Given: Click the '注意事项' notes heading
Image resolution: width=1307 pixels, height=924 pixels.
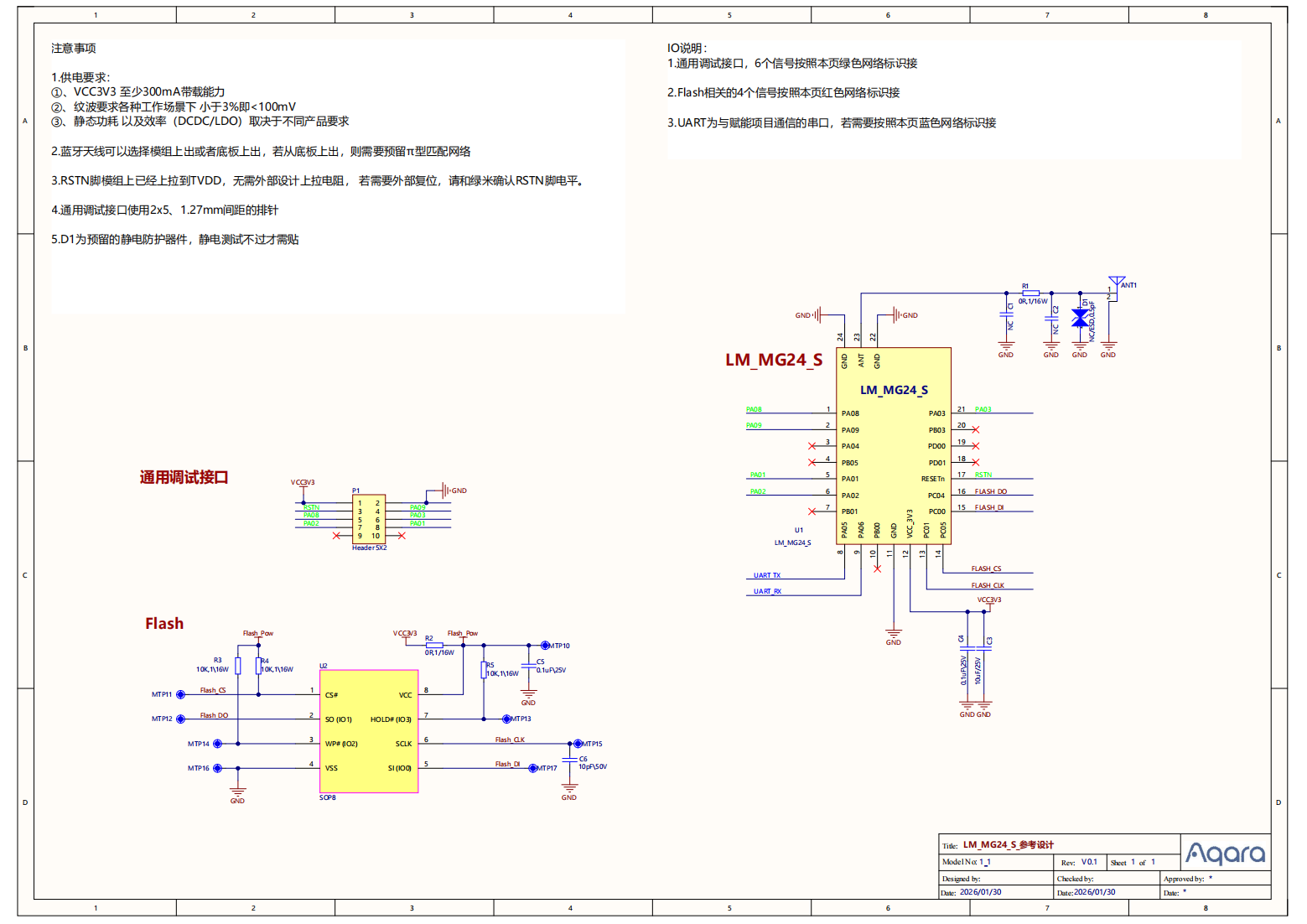Looking at the screenshot, I should point(74,49).
